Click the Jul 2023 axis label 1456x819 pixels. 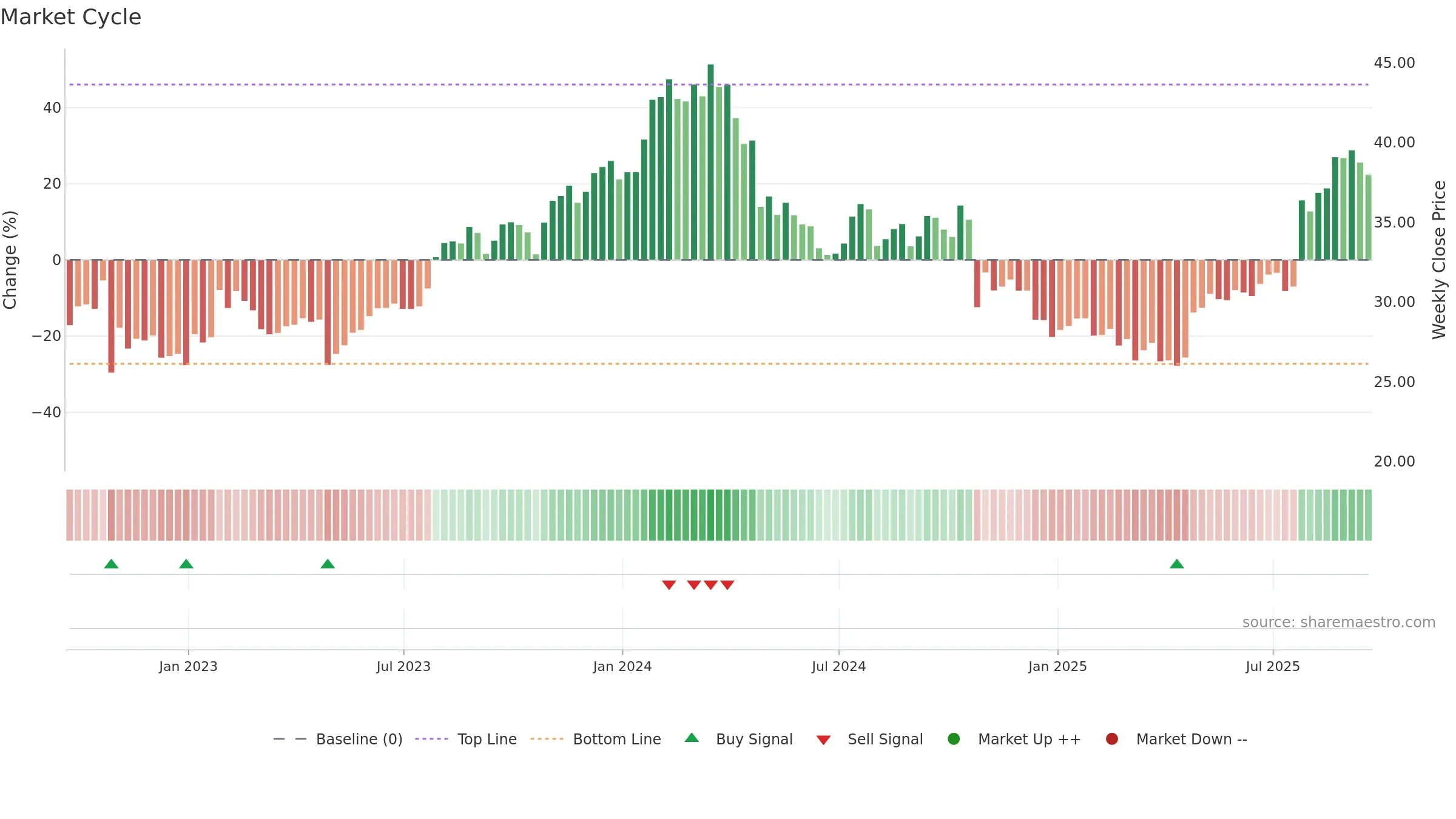[x=403, y=667]
